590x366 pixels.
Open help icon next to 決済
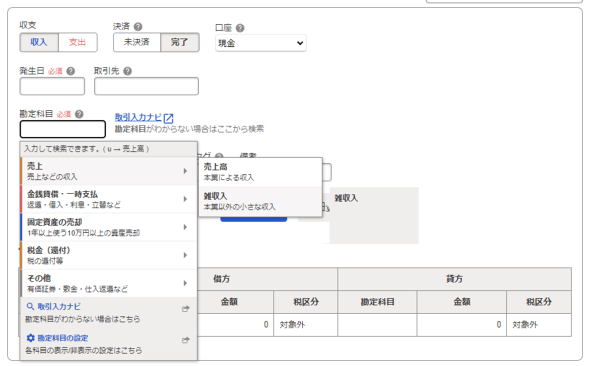(138, 27)
